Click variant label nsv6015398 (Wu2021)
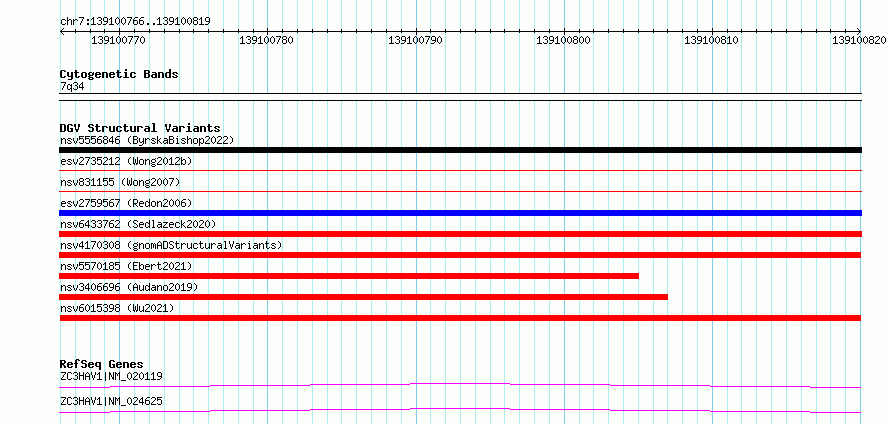This screenshot has height=424, width=890. 117,308
